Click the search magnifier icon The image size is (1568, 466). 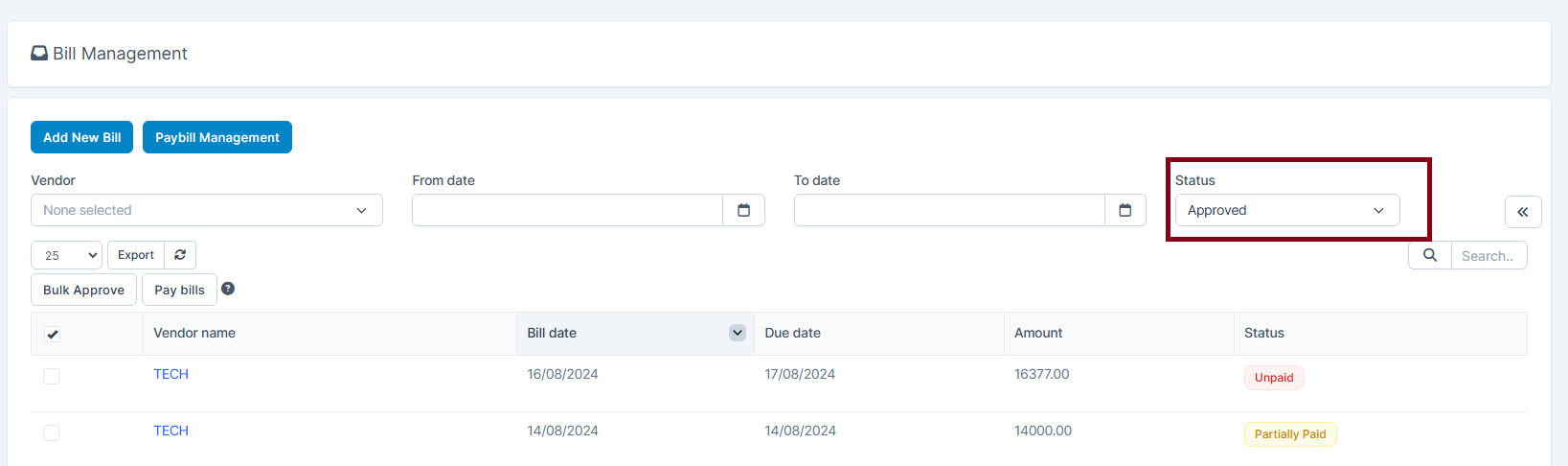(x=1430, y=255)
